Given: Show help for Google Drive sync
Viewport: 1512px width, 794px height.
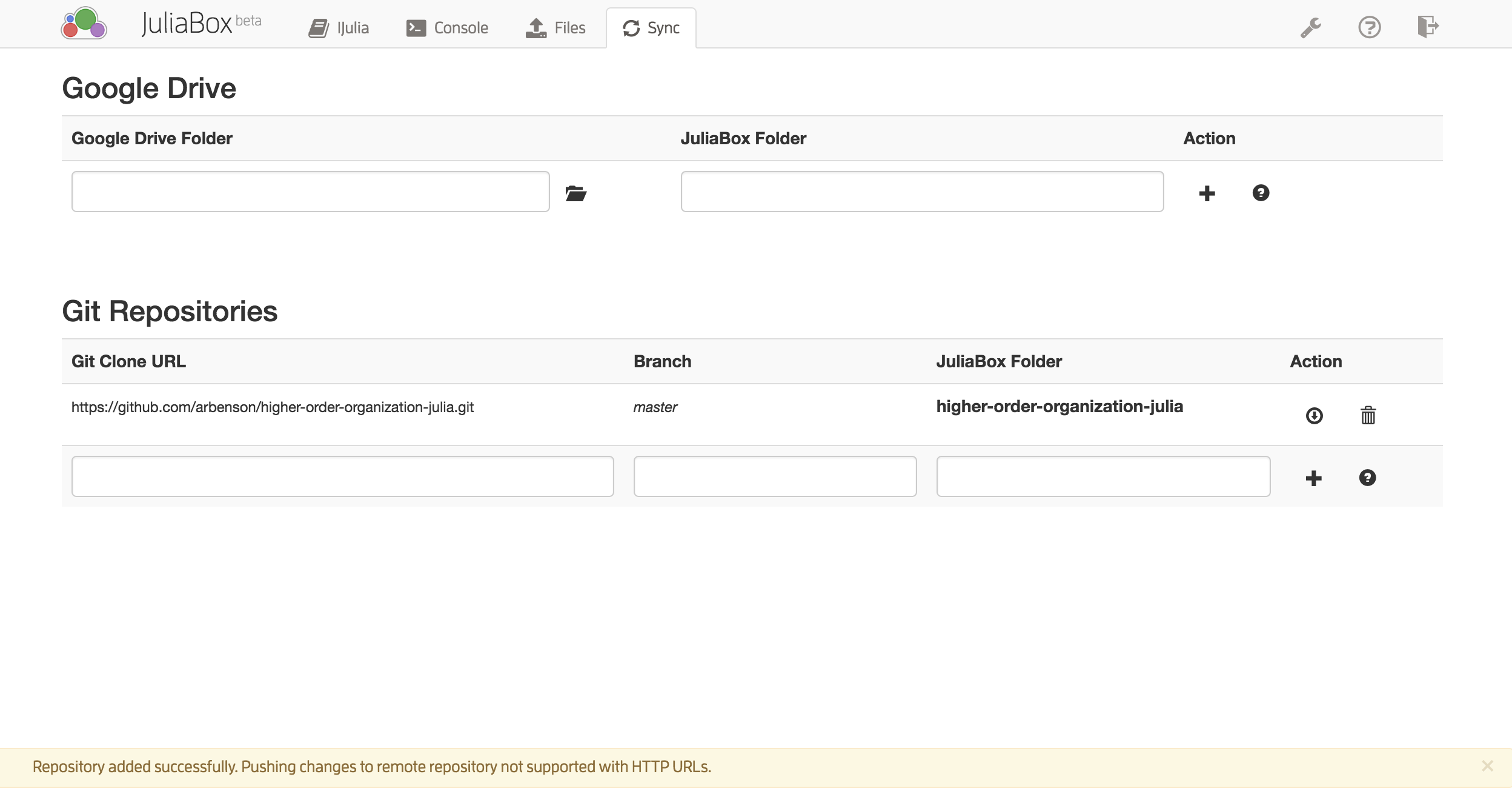Looking at the screenshot, I should pyautogui.click(x=1261, y=193).
